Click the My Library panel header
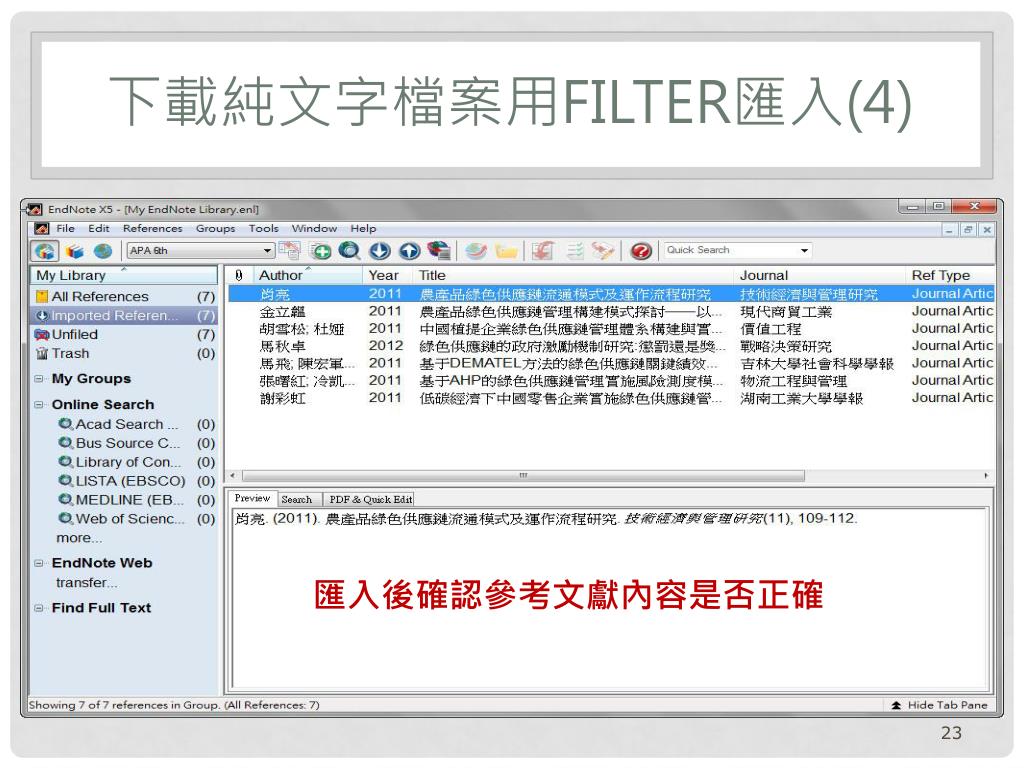This screenshot has height=768, width=1024. 123,275
